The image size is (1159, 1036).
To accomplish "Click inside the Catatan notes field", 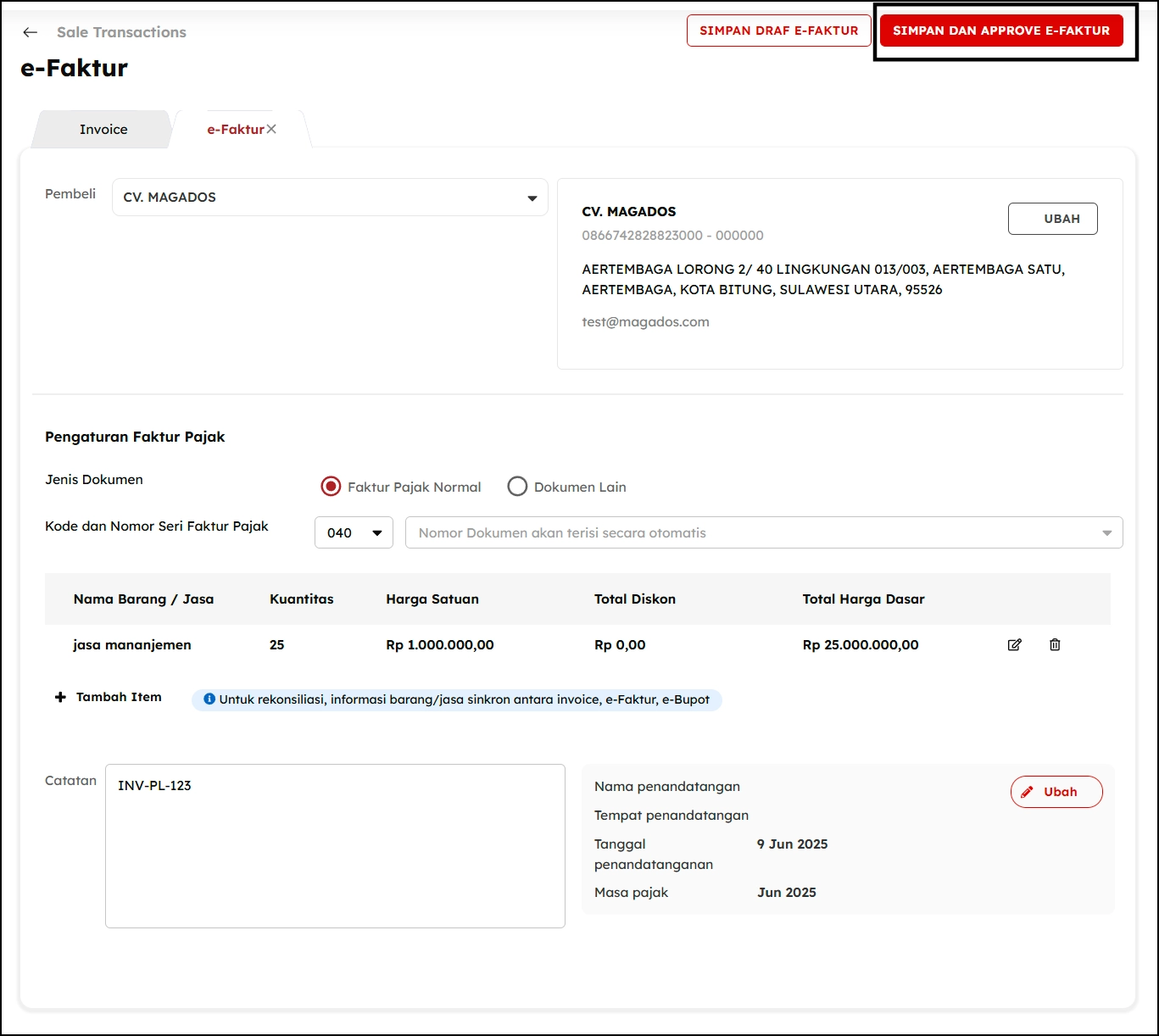I will pyautogui.click(x=335, y=846).
